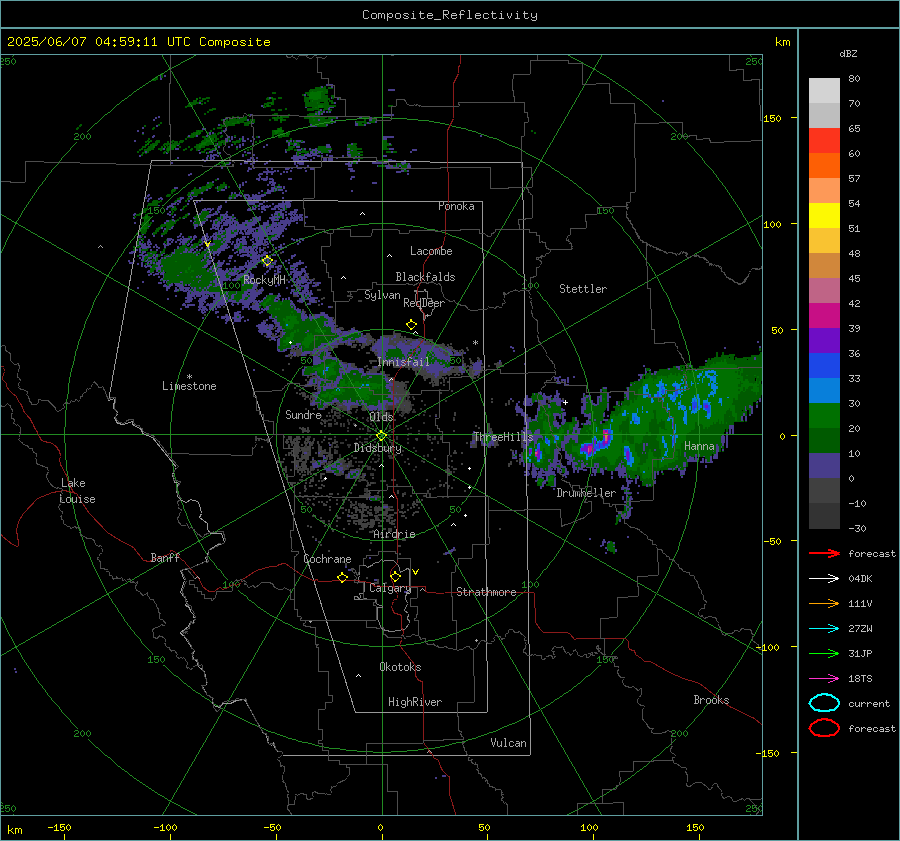Click the asterisk marker above Limestone
The image size is (900, 841).
point(189,377)
